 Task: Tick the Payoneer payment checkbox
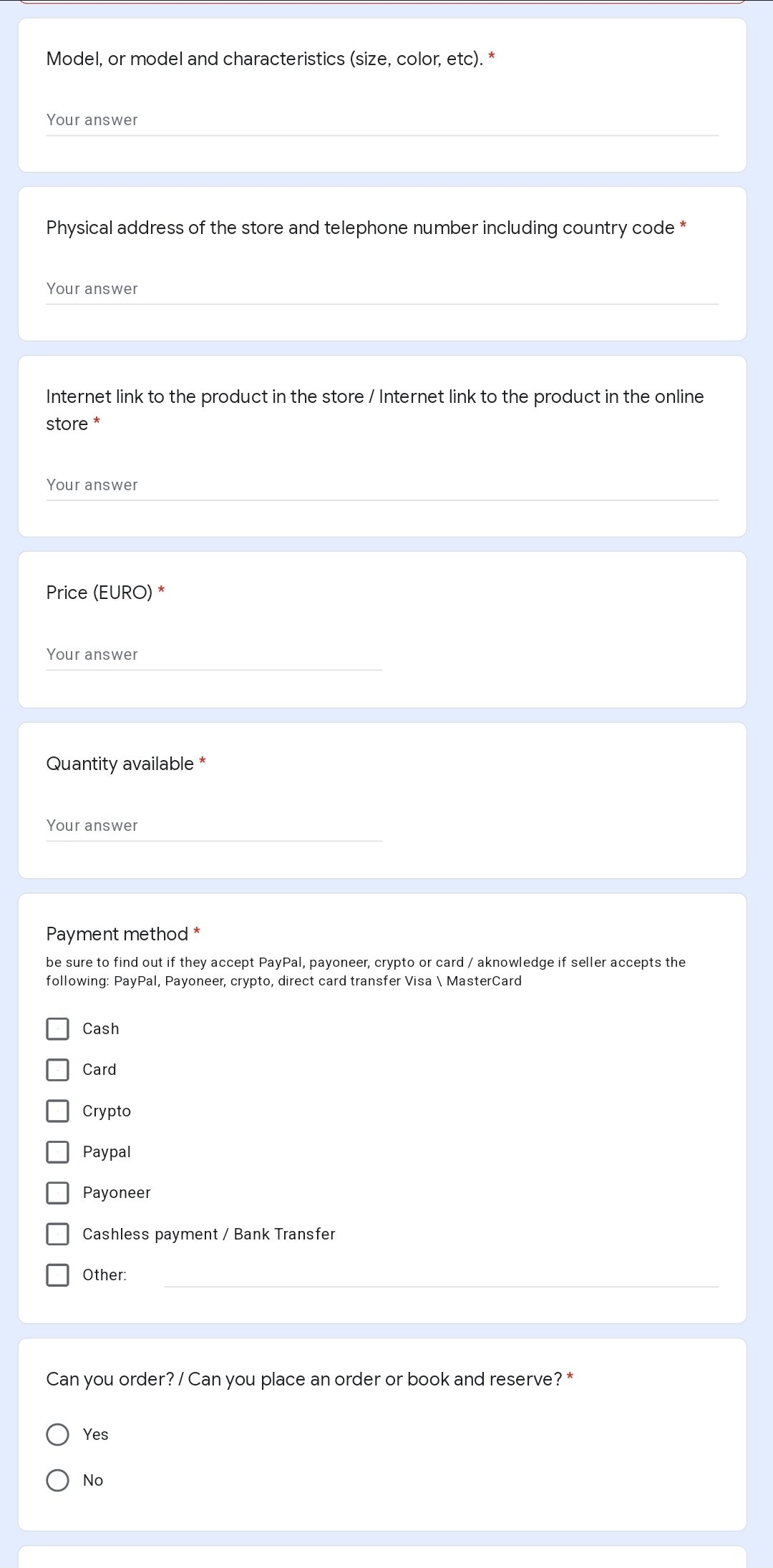click(x=57, y=1193)
